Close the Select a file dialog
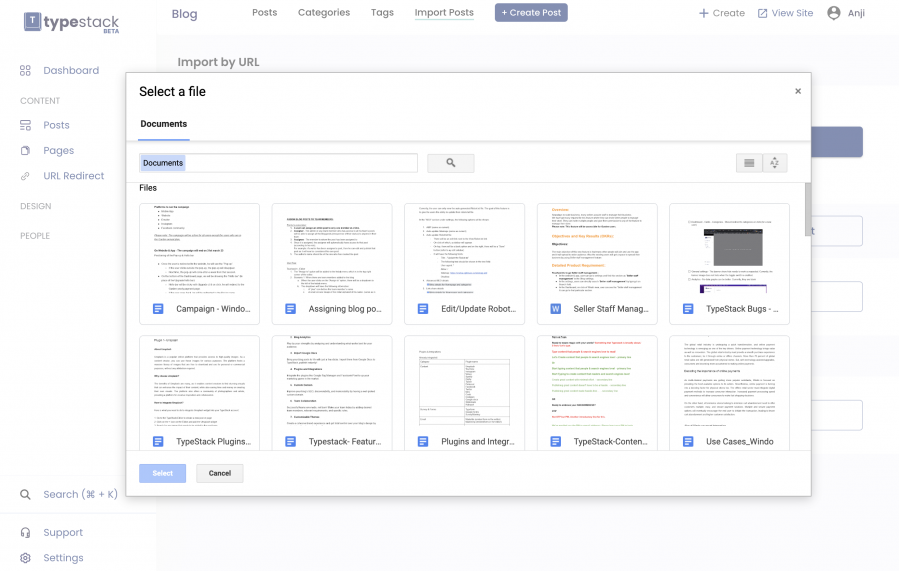899x571 pixels. point(797,91)
